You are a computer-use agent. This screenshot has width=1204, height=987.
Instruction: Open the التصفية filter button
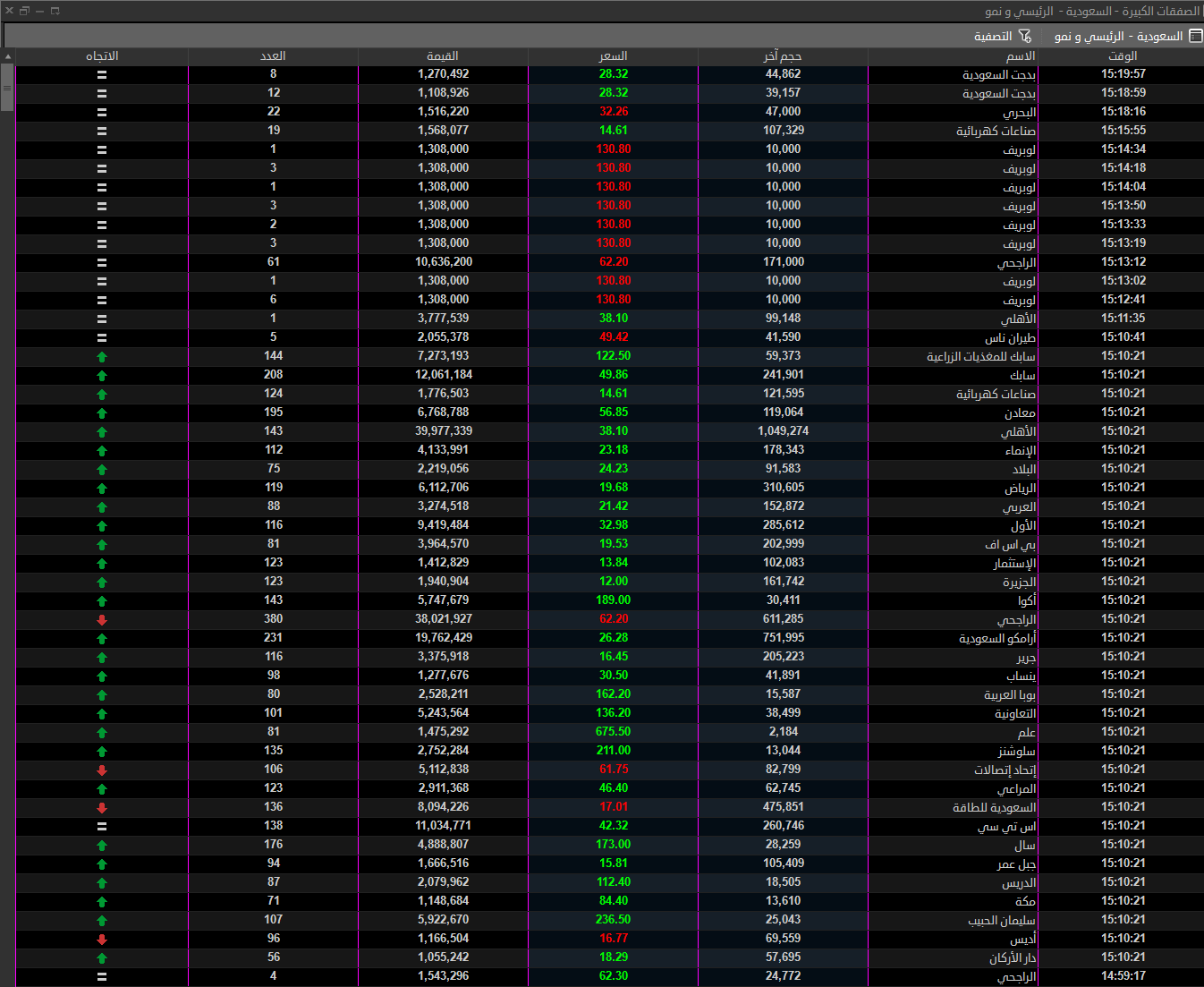click(1003, 36)
